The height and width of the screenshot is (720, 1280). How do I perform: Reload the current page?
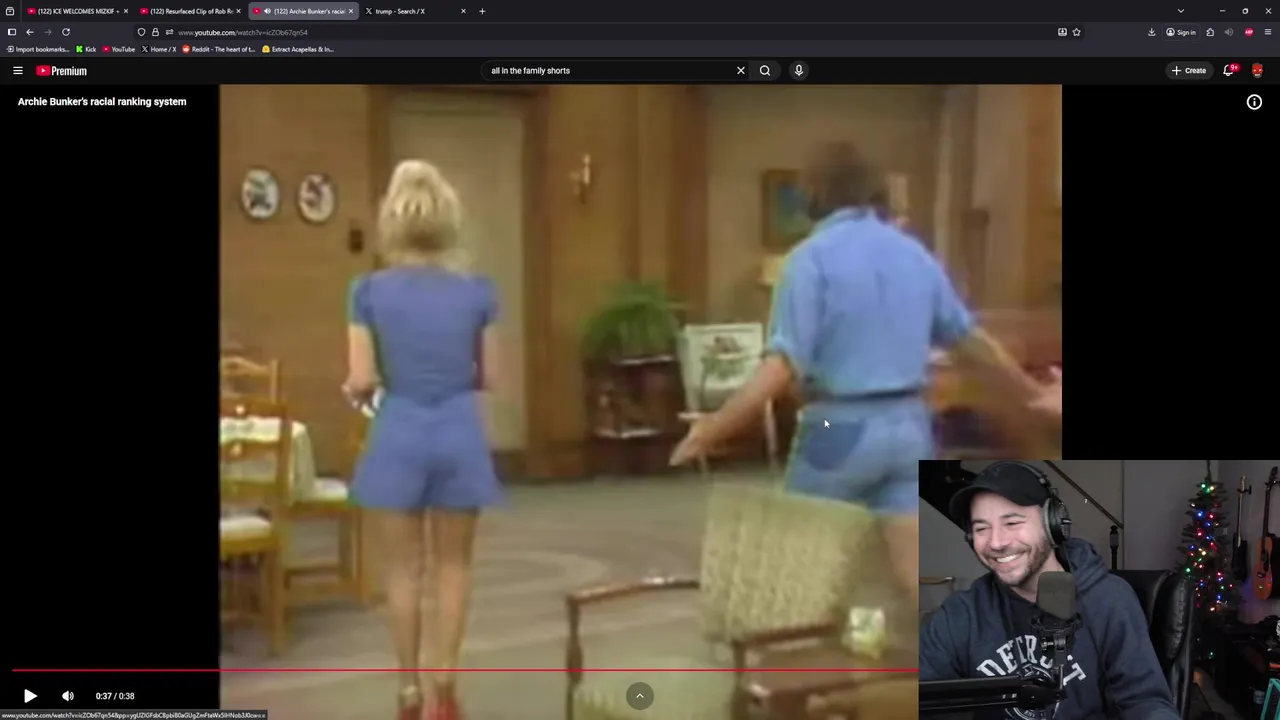pyautogui.click(x=66, y=32)
